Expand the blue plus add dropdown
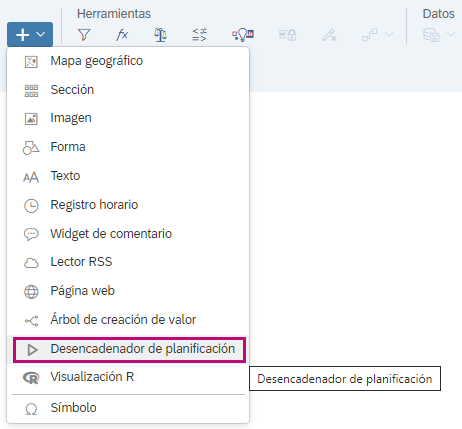Screen dimensions: 462x429 click(30, 34)
